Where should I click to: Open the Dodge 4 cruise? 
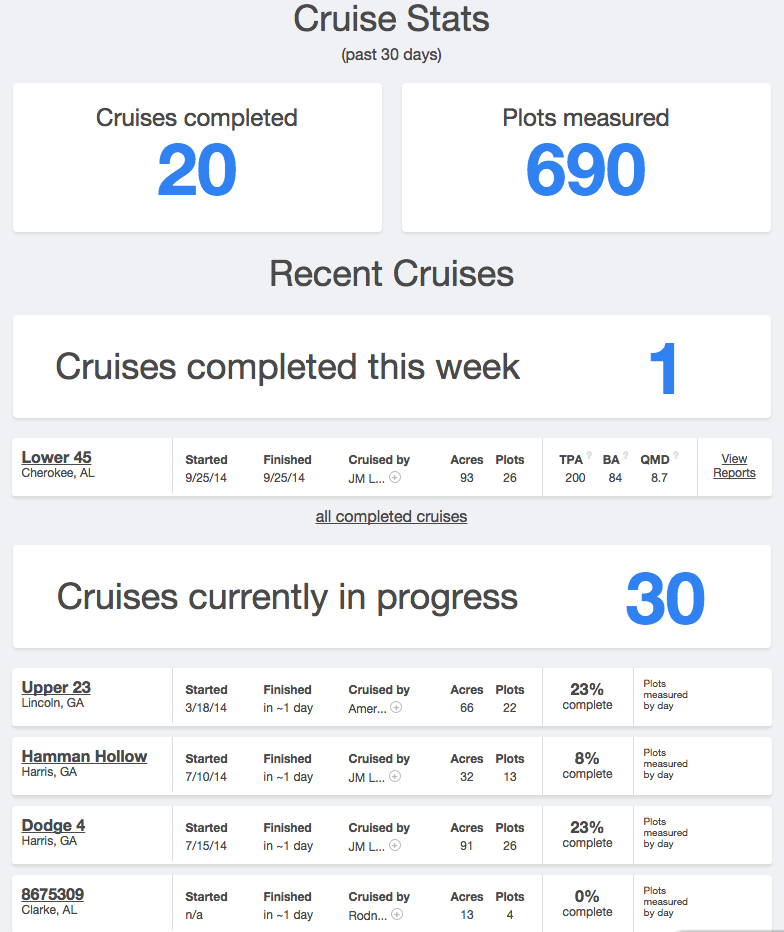tap(53, 825)
